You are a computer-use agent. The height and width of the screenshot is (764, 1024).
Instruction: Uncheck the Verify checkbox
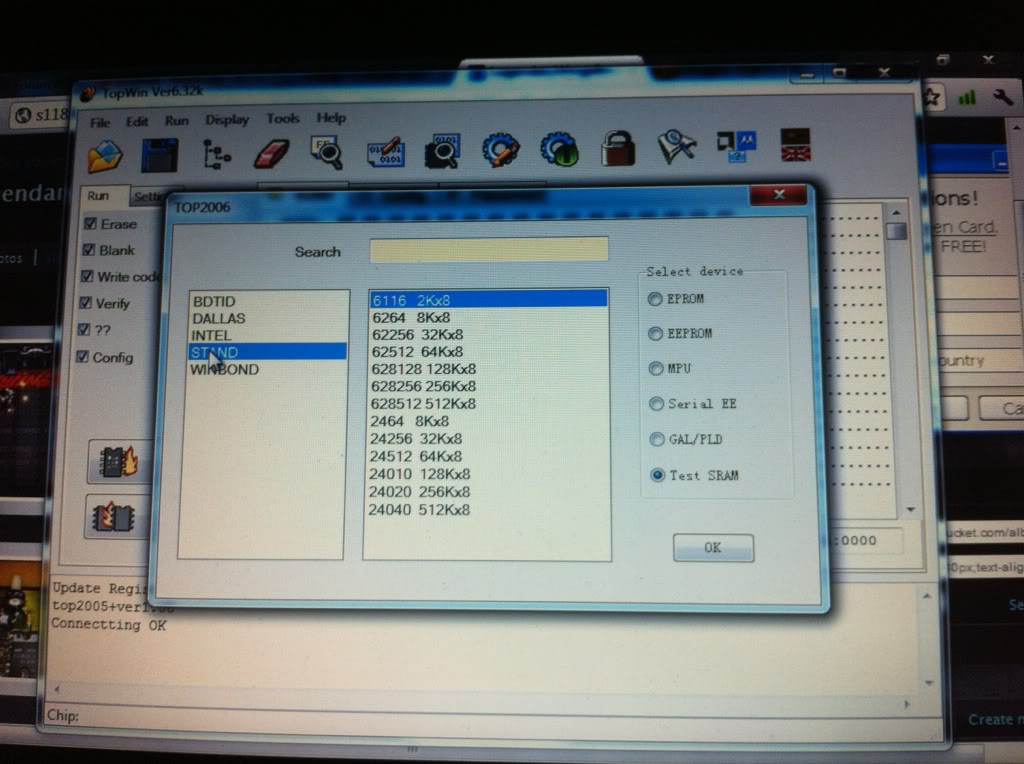[92, 303]
